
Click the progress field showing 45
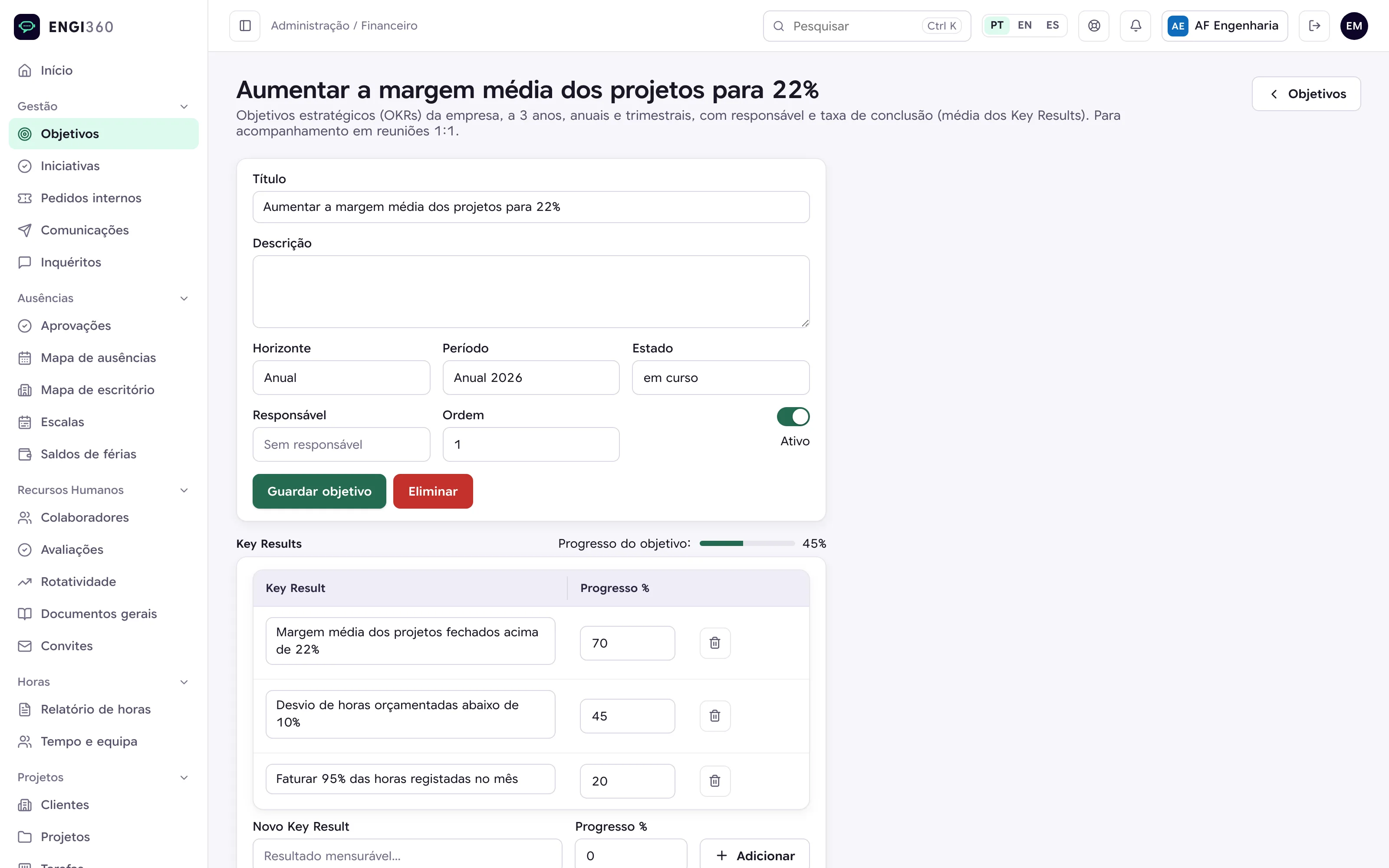tap(627, 716)
